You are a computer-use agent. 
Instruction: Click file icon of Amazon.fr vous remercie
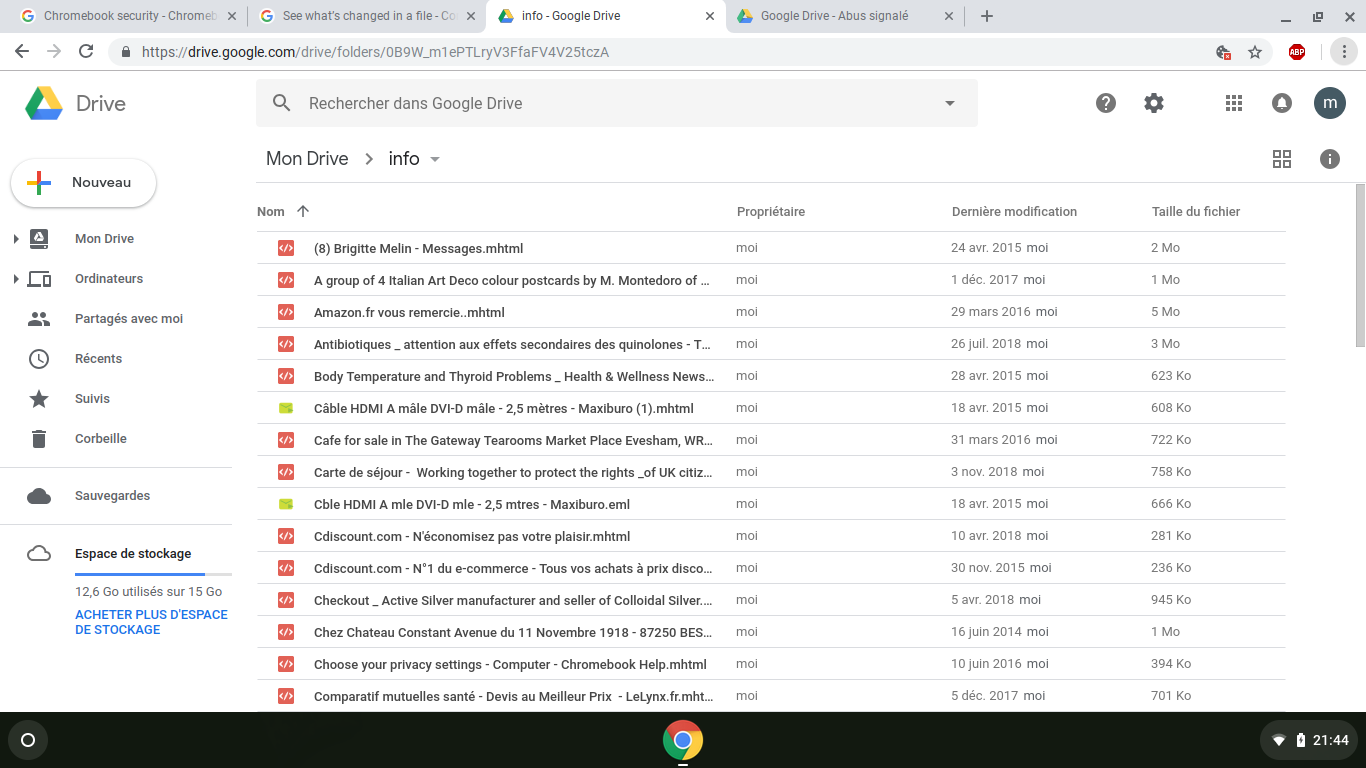(286, 312)
